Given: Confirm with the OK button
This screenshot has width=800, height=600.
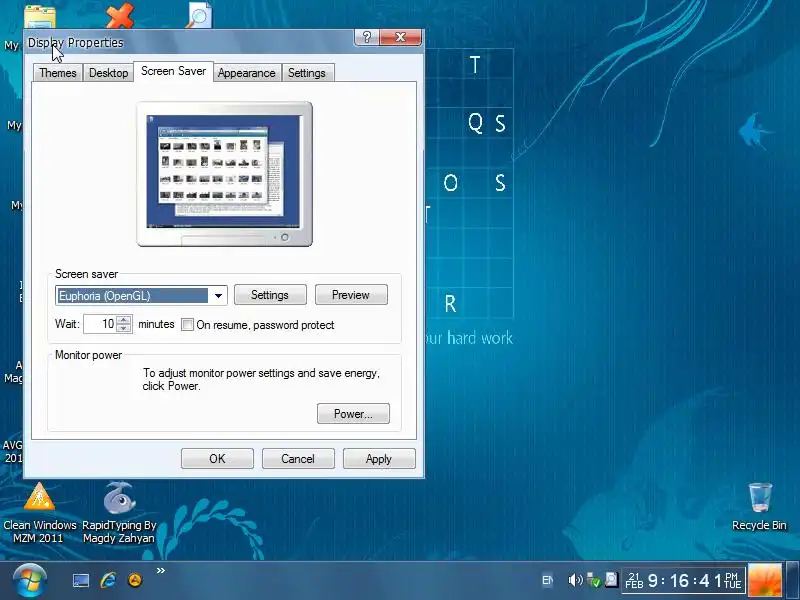Looking at the screenshot, I should (217, 459).
